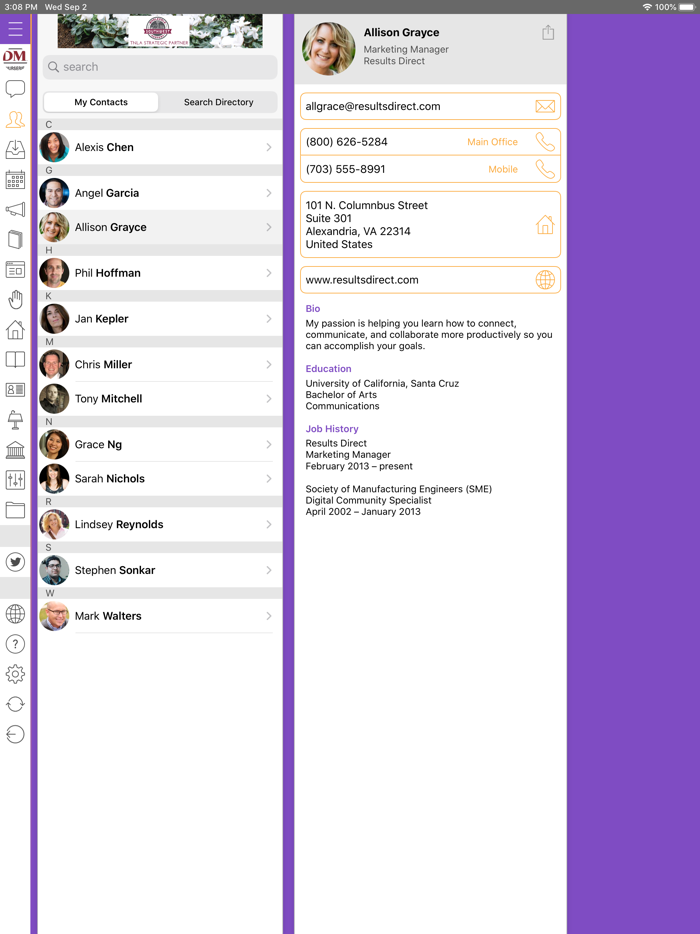Screen dimensions: 700x934
Task: Open the help question mark icon
Action: 15,644
